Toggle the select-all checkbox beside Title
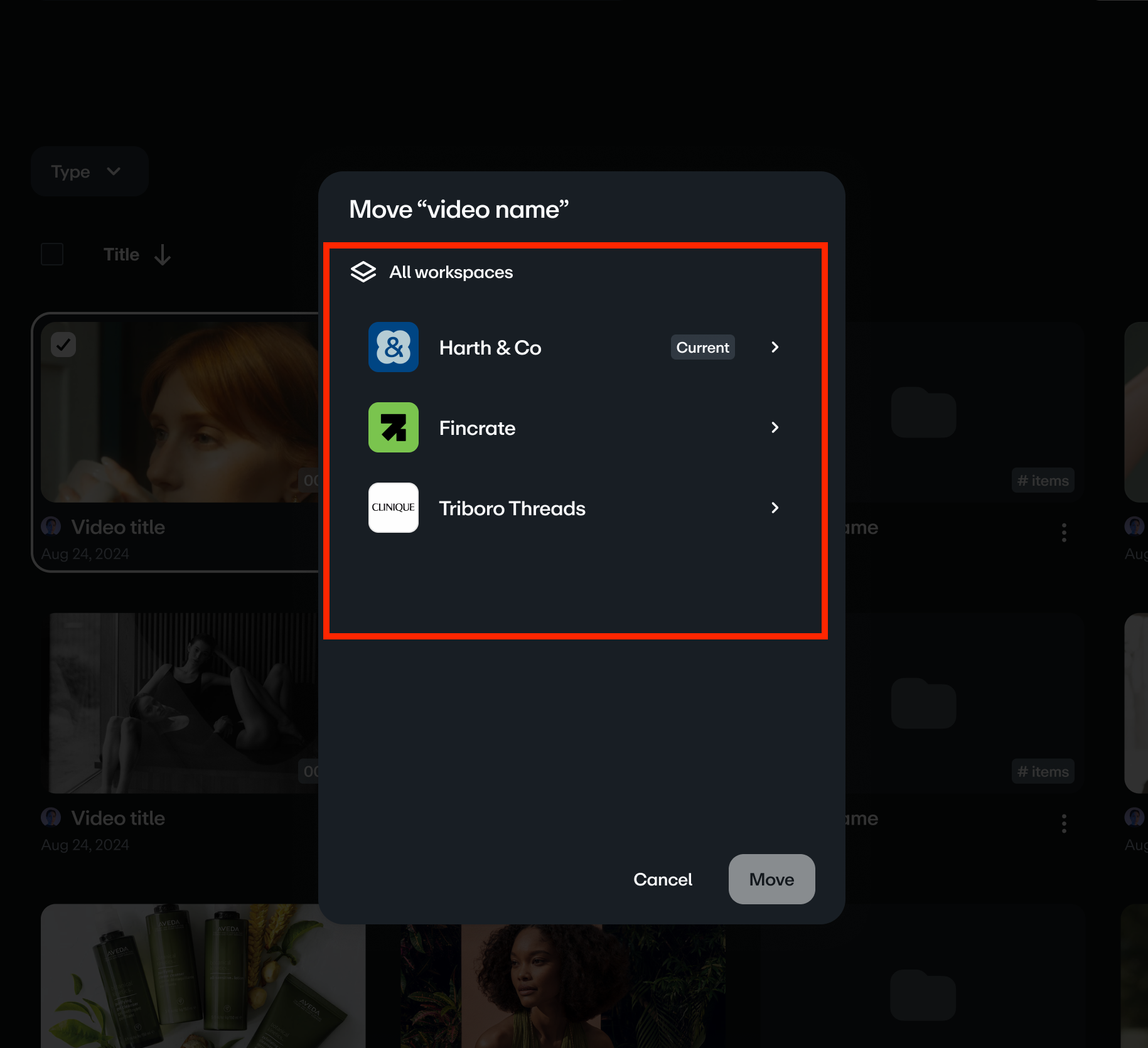Image resolution: width=1148 pixels, height=1048 pixels. 52,255
